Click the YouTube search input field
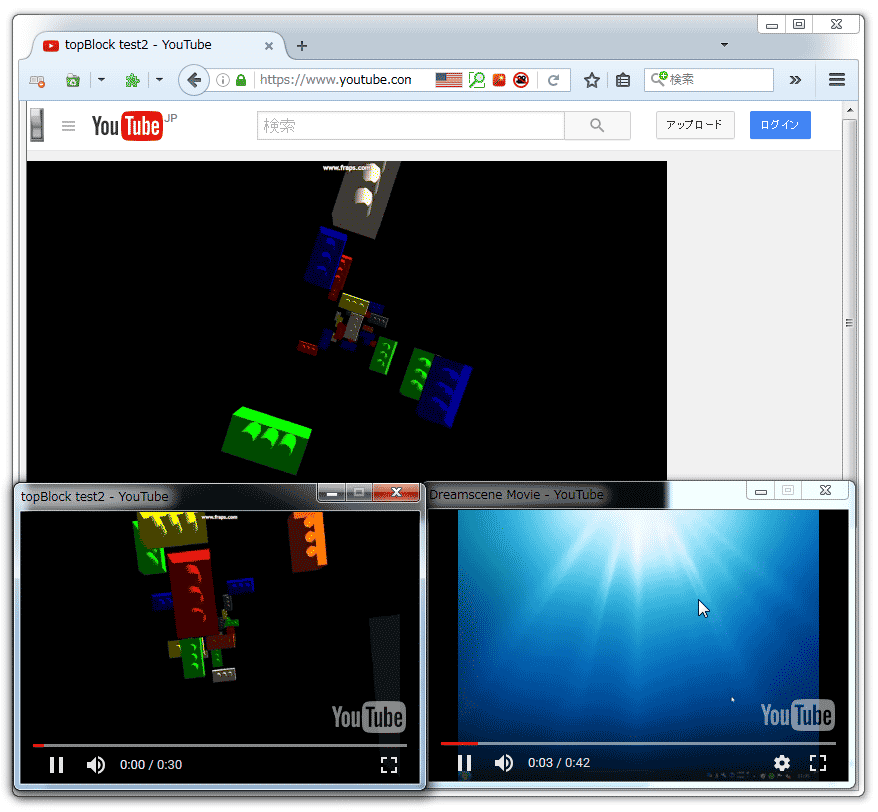878x812 pixels. point(410,125)
